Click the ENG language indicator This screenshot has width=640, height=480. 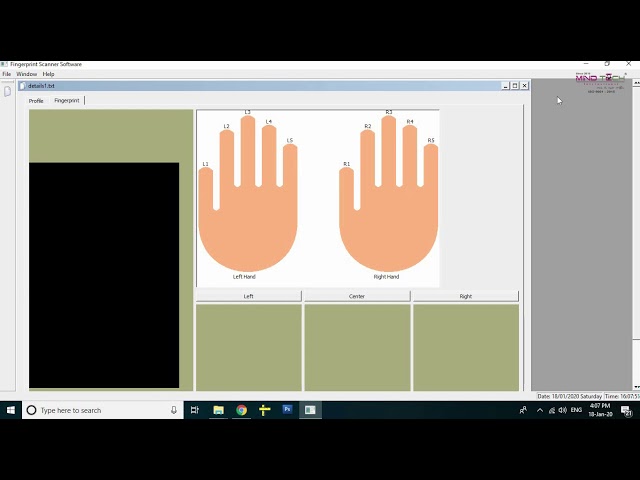pyautogui.click(x=576, y=410)
